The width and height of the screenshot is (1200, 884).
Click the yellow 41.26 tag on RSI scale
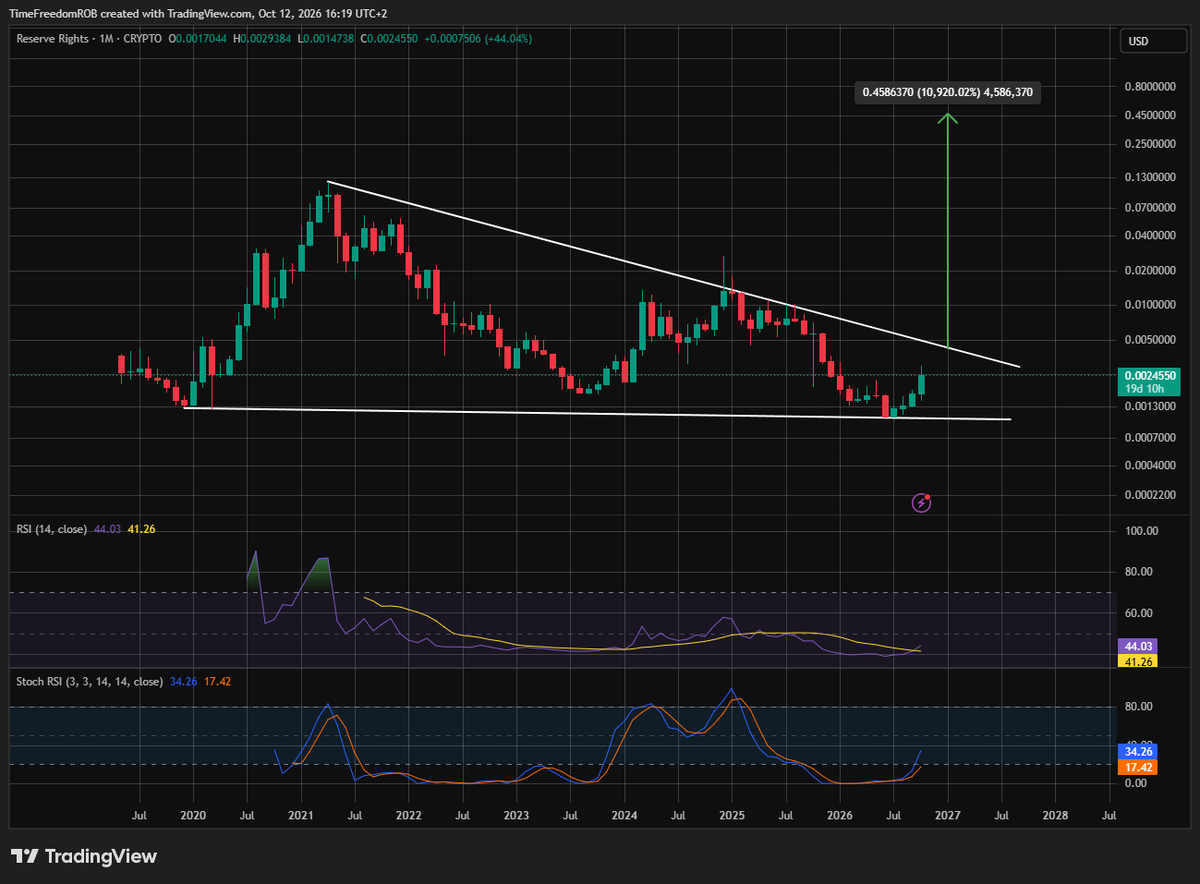1138,662
